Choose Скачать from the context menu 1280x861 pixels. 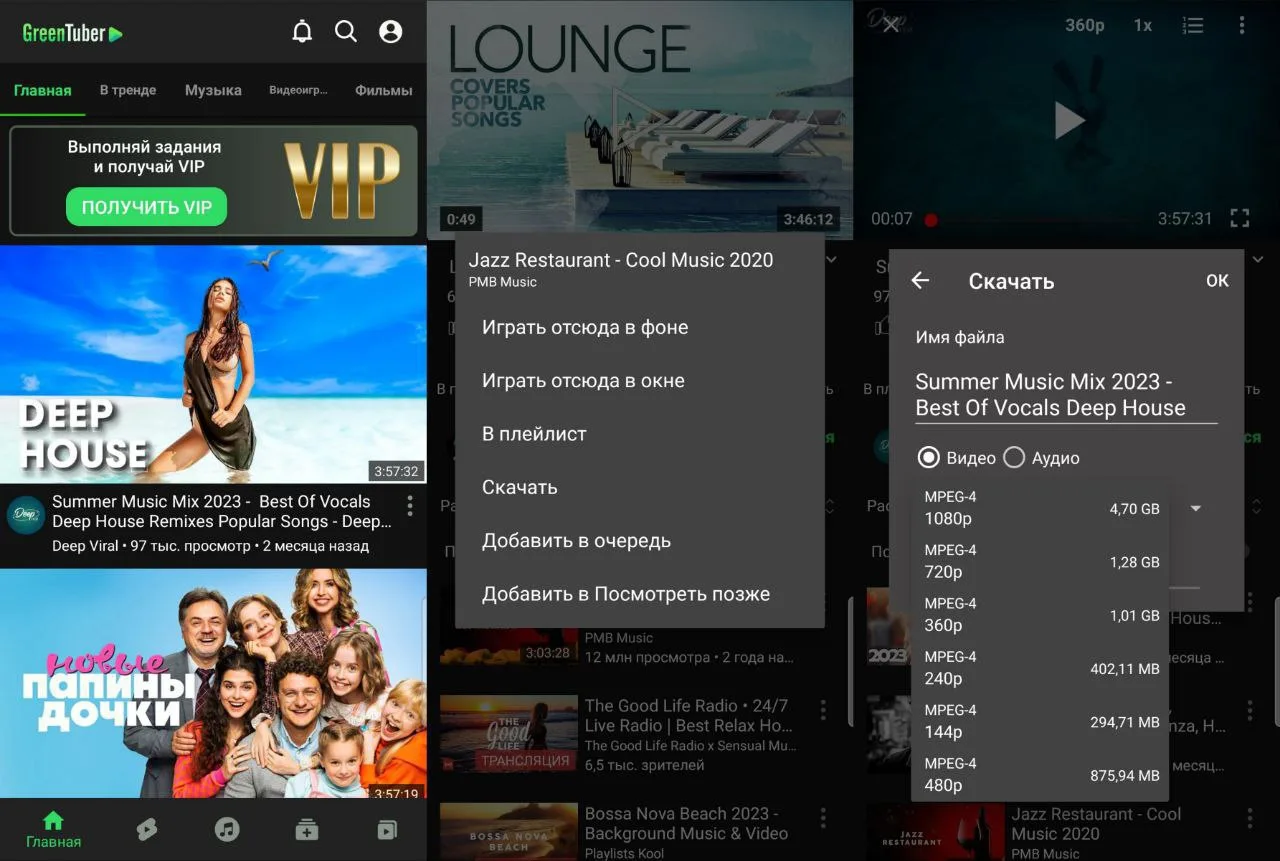520,487
